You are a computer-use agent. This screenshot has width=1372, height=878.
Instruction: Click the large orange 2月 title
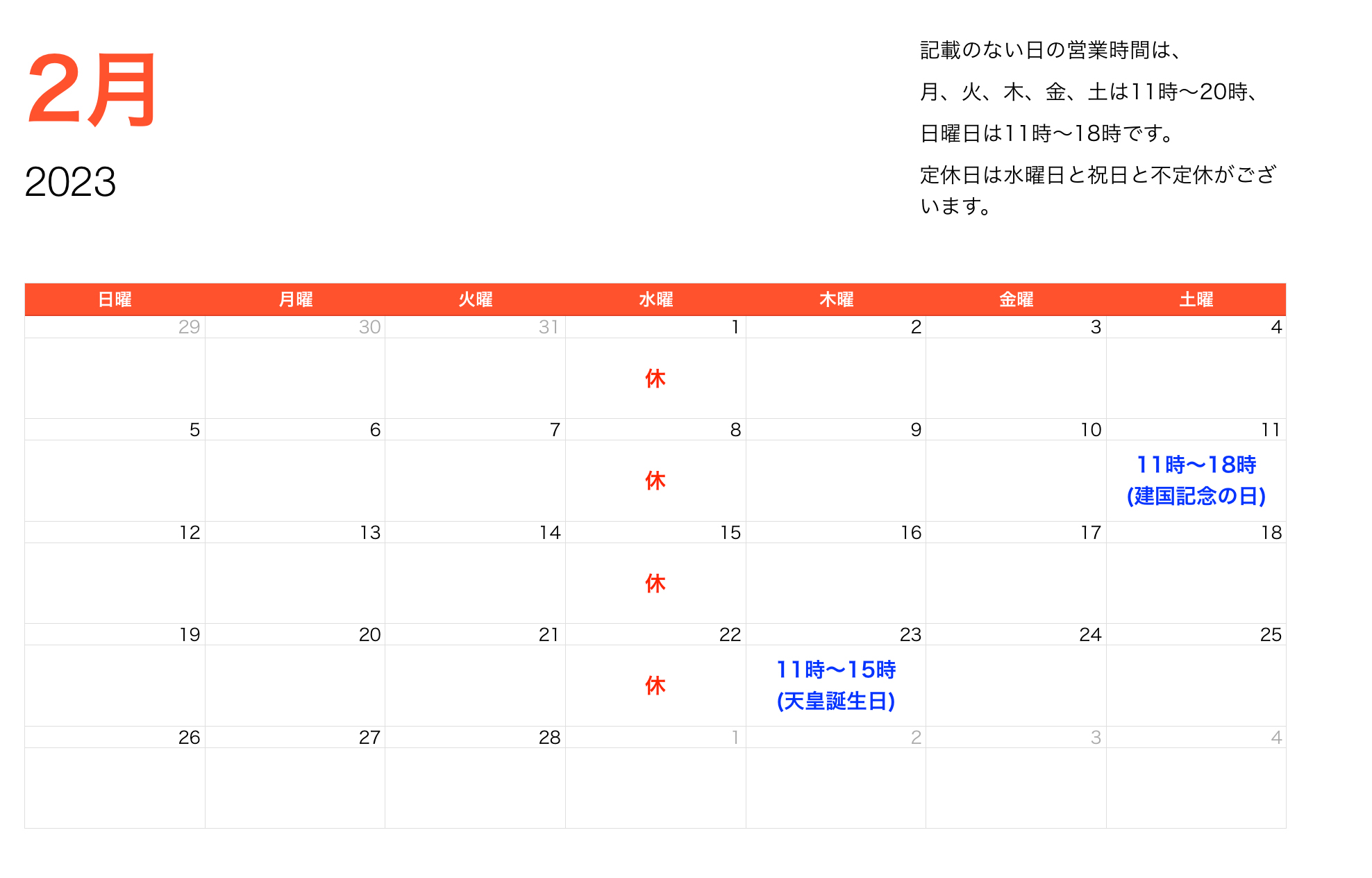[92, 90]
